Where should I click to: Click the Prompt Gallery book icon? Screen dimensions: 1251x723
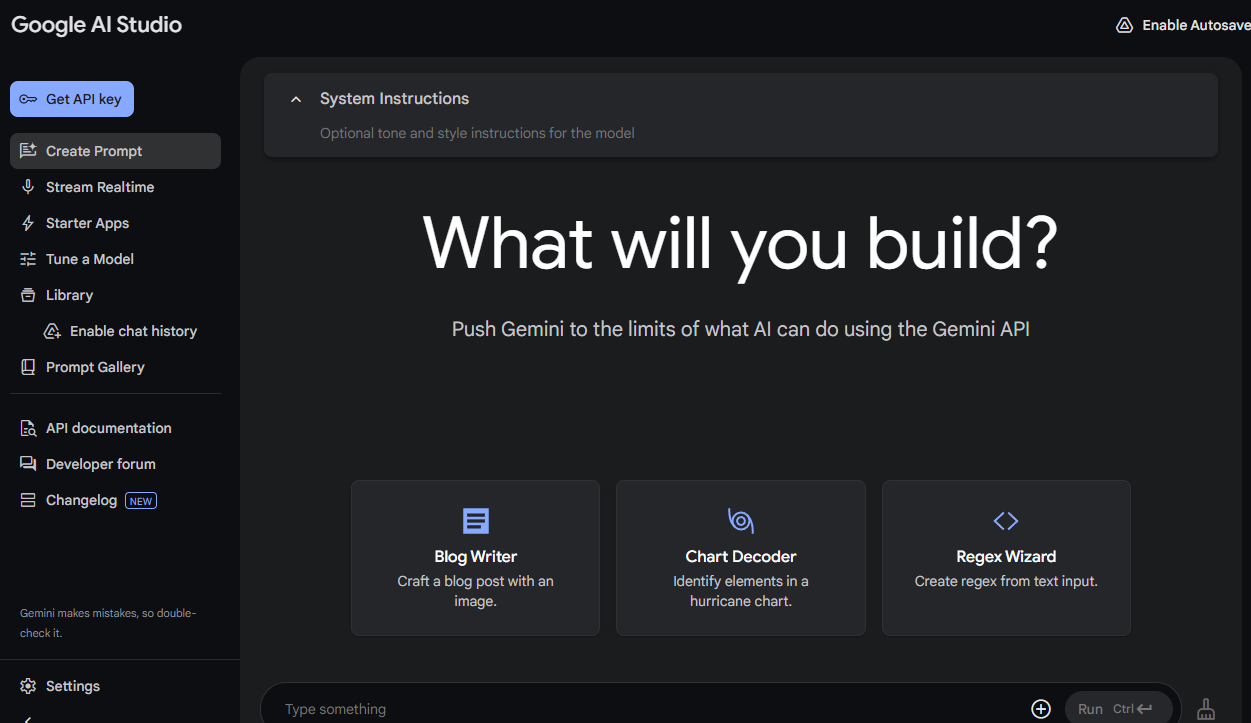28,367
